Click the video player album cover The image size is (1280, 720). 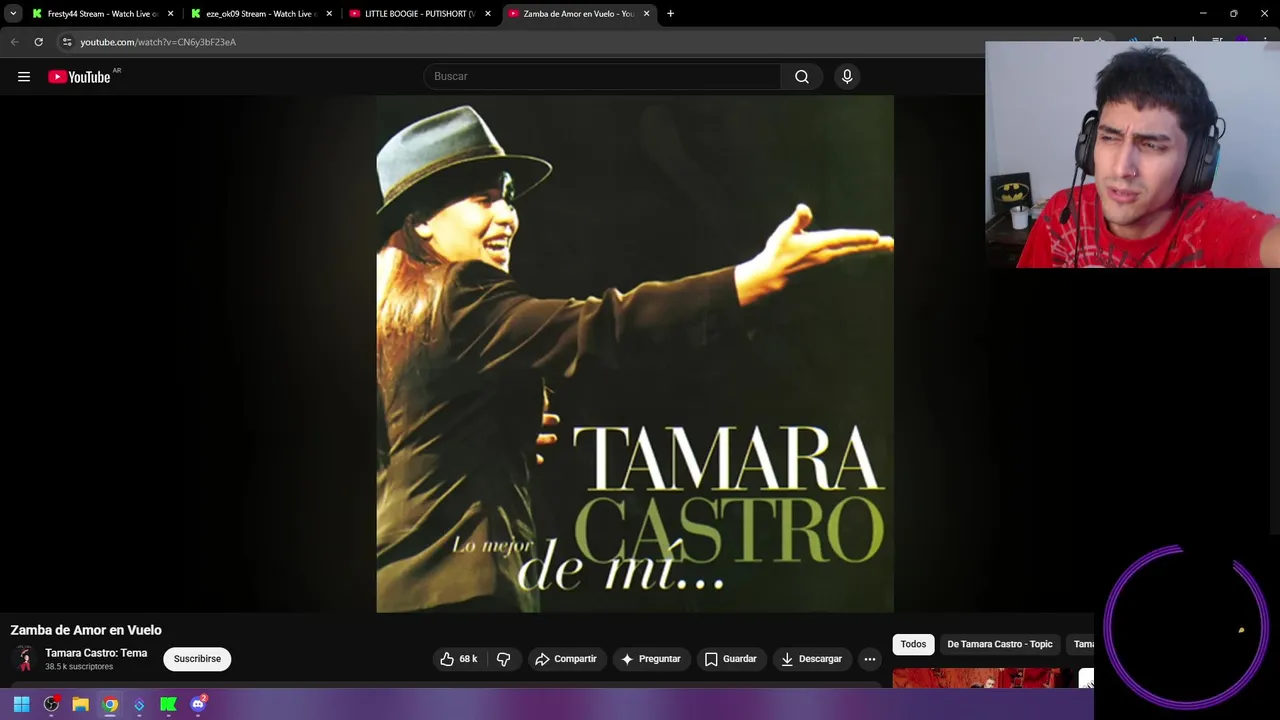[635, 354]
